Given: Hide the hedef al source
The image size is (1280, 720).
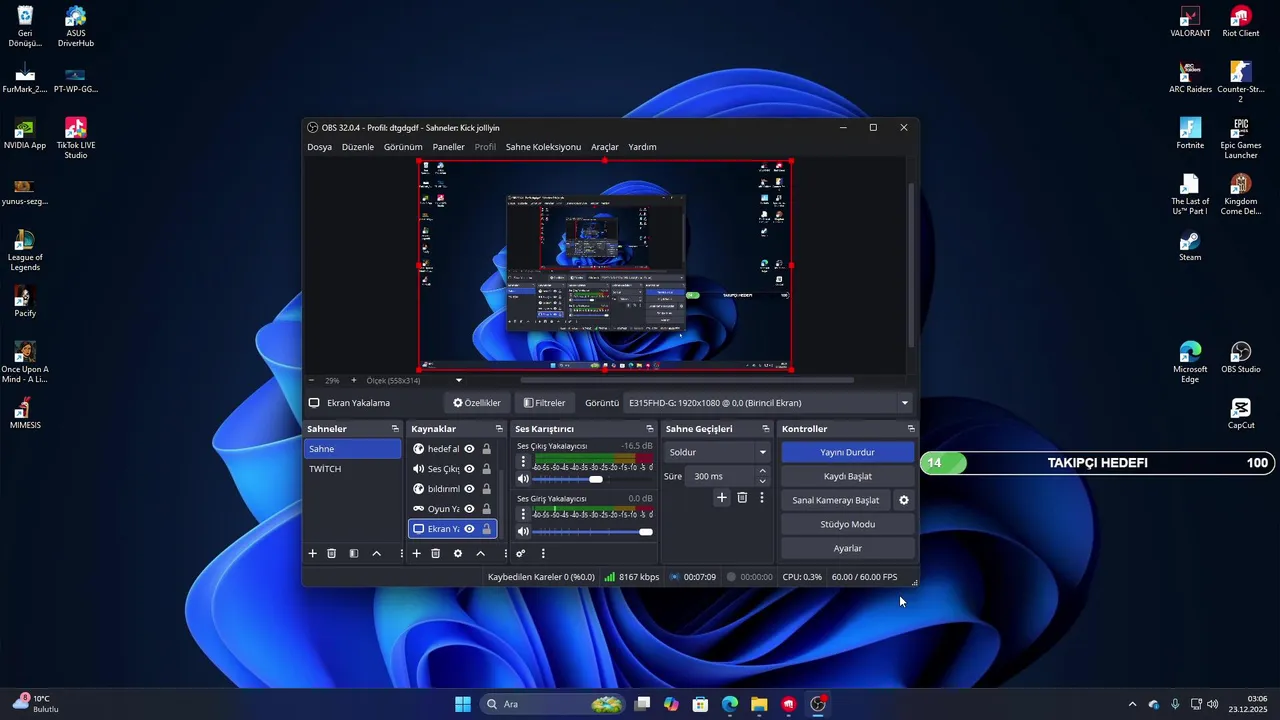Looking at the screenshot, I should click(x=469, y=449).
